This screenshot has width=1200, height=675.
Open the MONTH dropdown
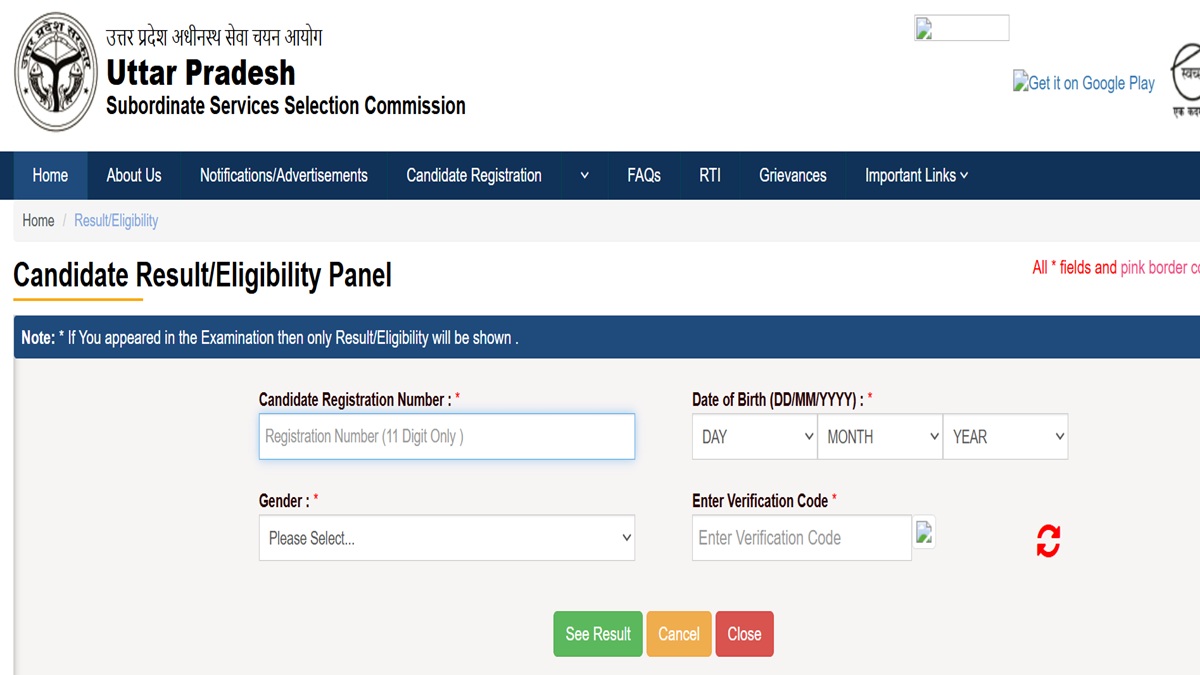tap(880, 436)
